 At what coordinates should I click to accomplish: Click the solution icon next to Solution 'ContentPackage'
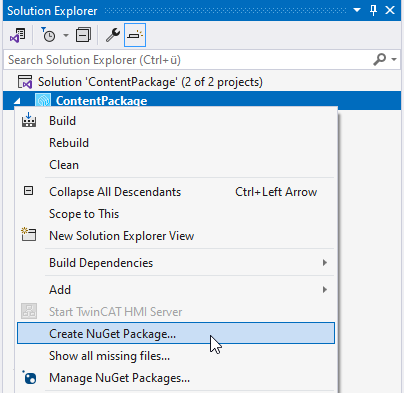(25, 82)
